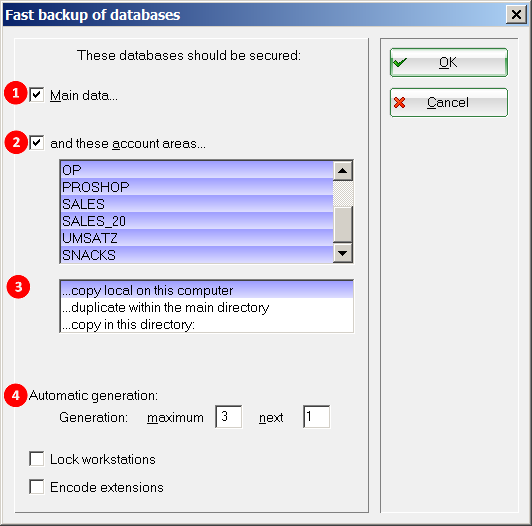Choose 'duplicate within the main directory'
Image resolution: width=532 pixels, height=526 pixels.
click(x=207, y=307)
